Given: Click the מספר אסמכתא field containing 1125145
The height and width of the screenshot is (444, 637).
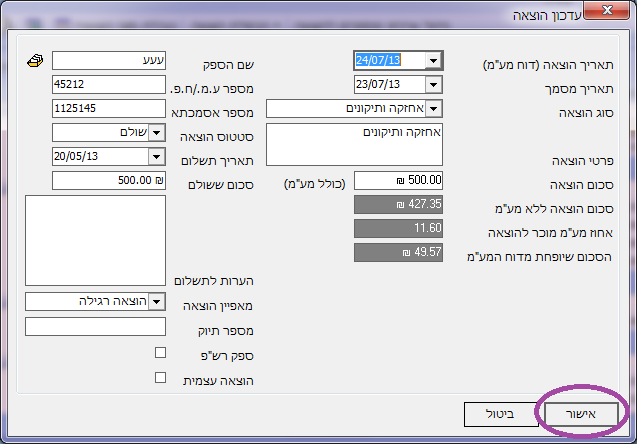Looking at the screenshot, I should tap(109, 108).
